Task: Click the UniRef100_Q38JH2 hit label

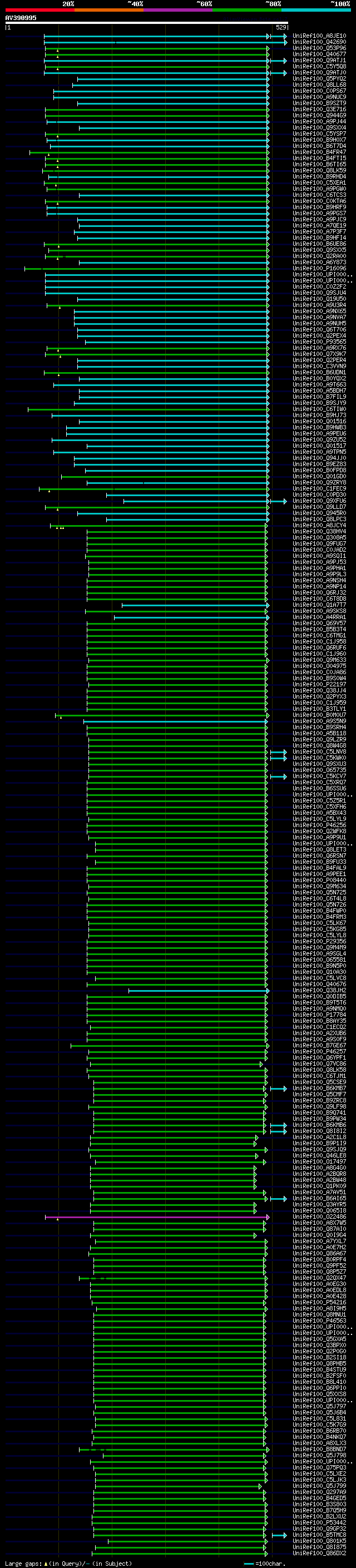Action: pyautogui.click(x=319, y=990)
